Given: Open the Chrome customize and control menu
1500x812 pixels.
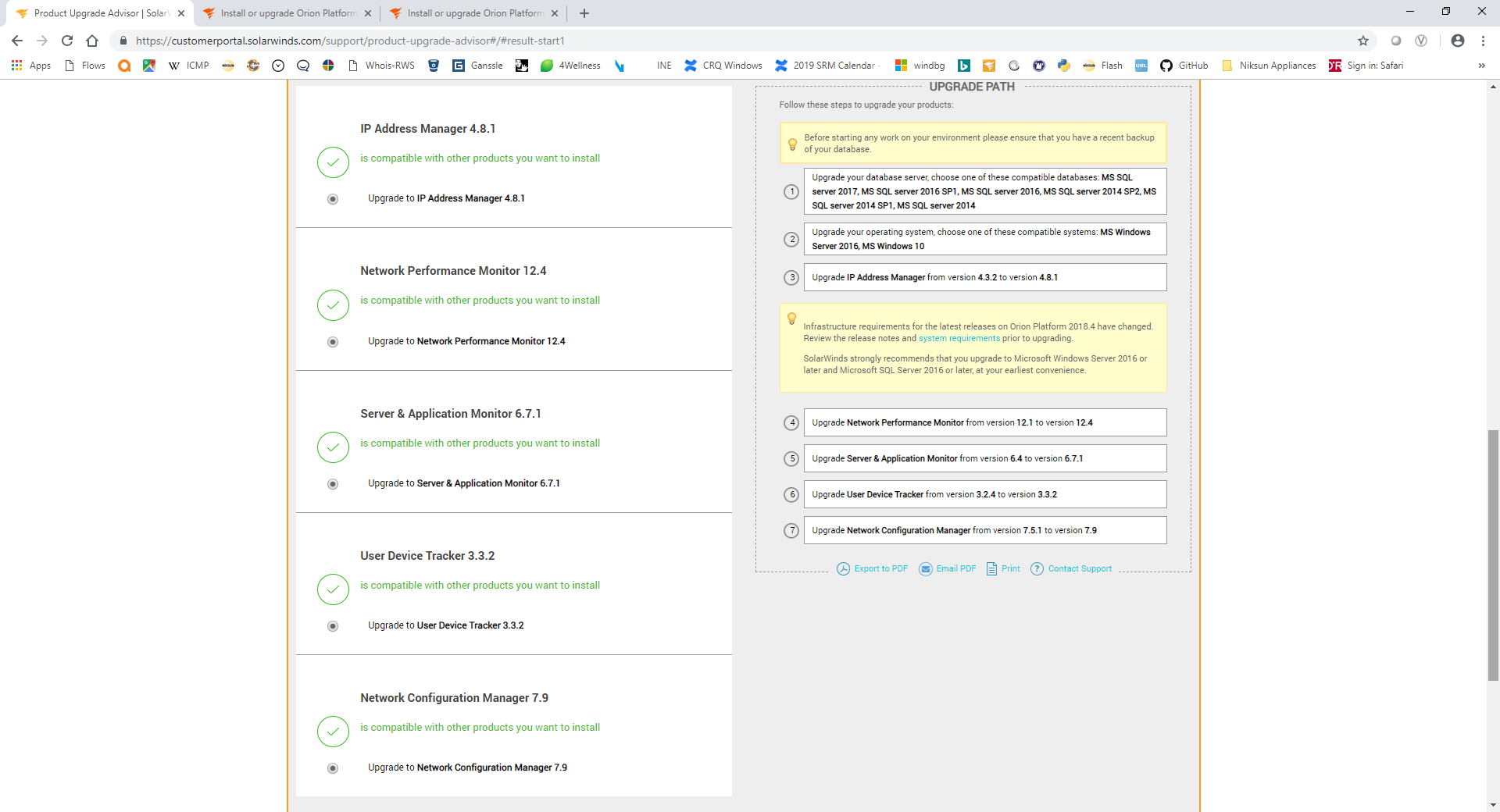Looking at the screenshot, I should [x=1483, y=41].
